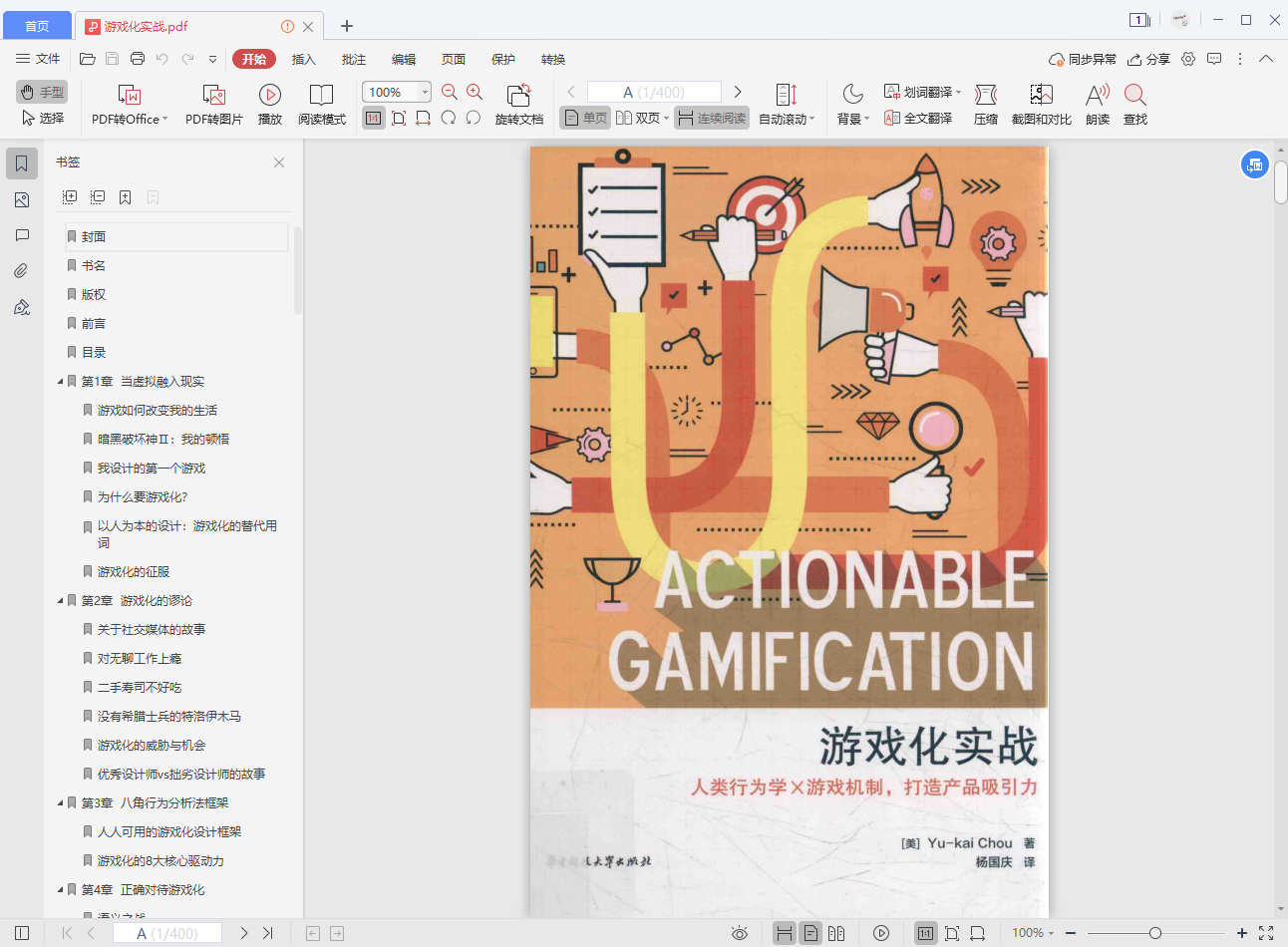Go to next page arrow in toolbar

738,92
